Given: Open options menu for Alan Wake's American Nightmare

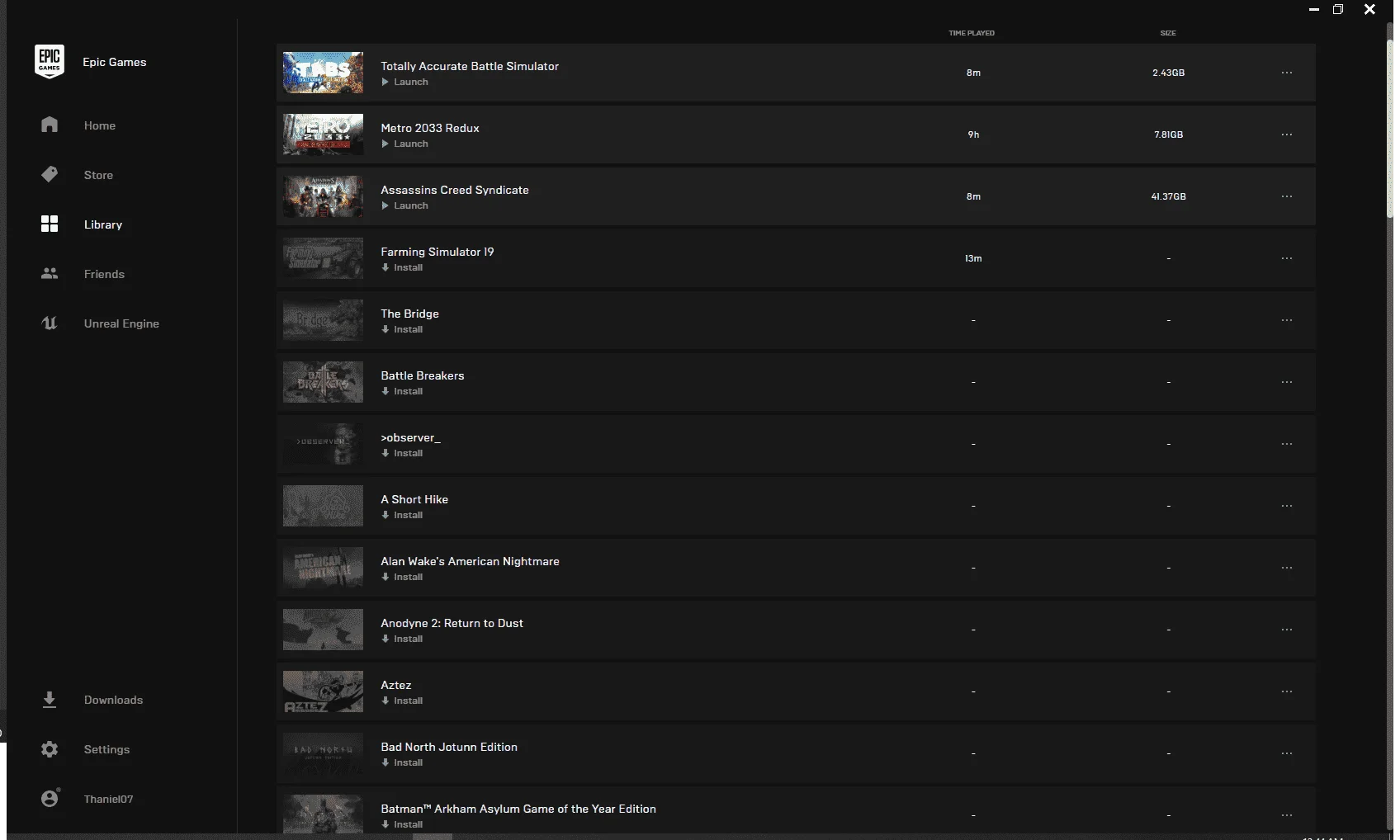Looking at the screenshot, I should (1287, 568).
